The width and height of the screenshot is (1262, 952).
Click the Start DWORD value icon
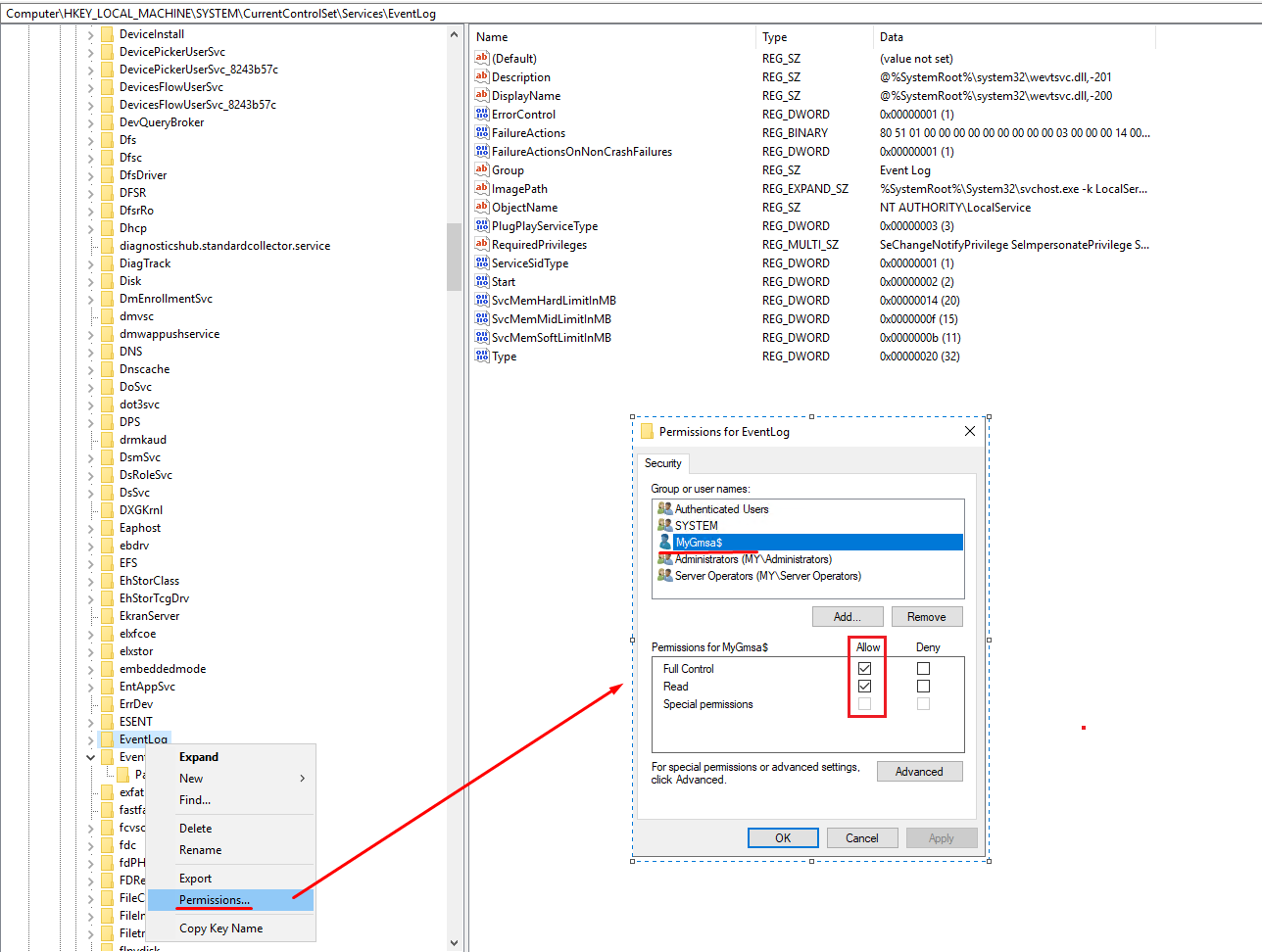(481, 282)
